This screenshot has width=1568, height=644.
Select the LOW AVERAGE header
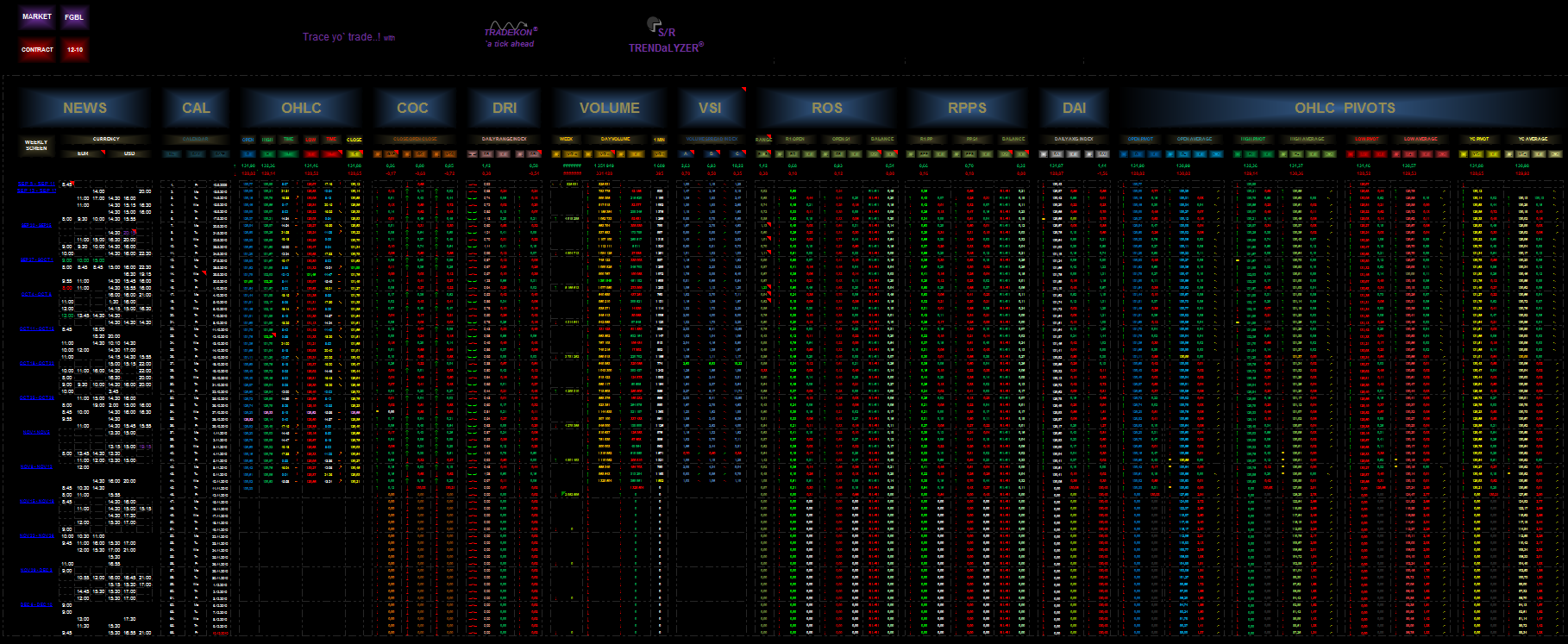click(1421, 139)
